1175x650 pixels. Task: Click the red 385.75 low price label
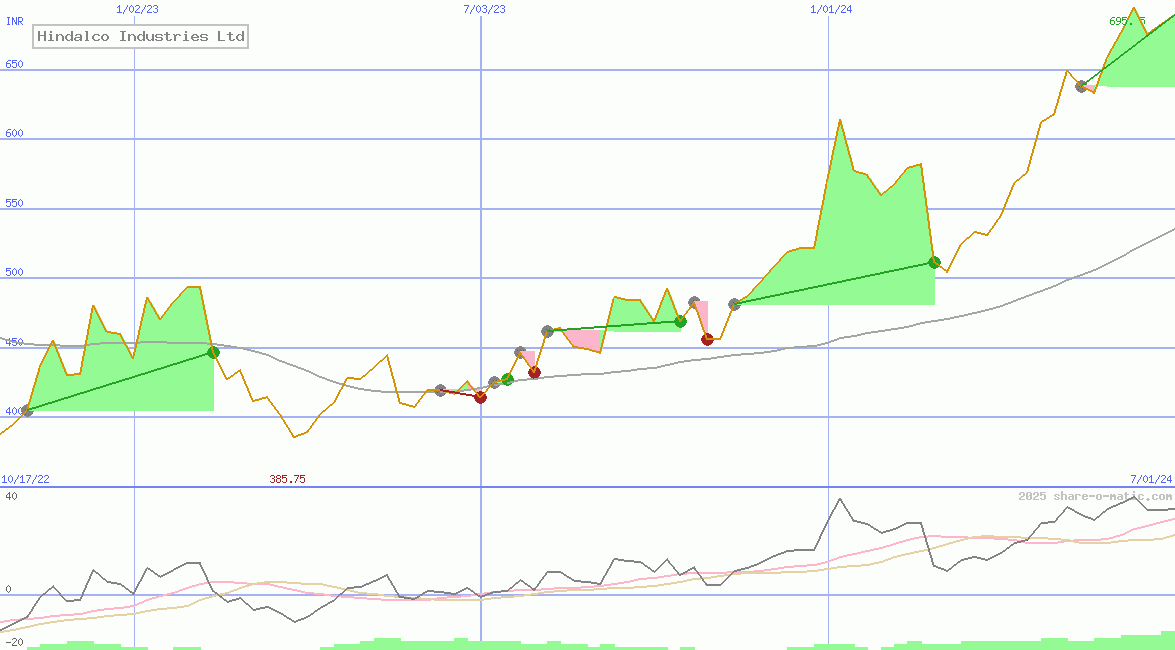pos(287,479)
